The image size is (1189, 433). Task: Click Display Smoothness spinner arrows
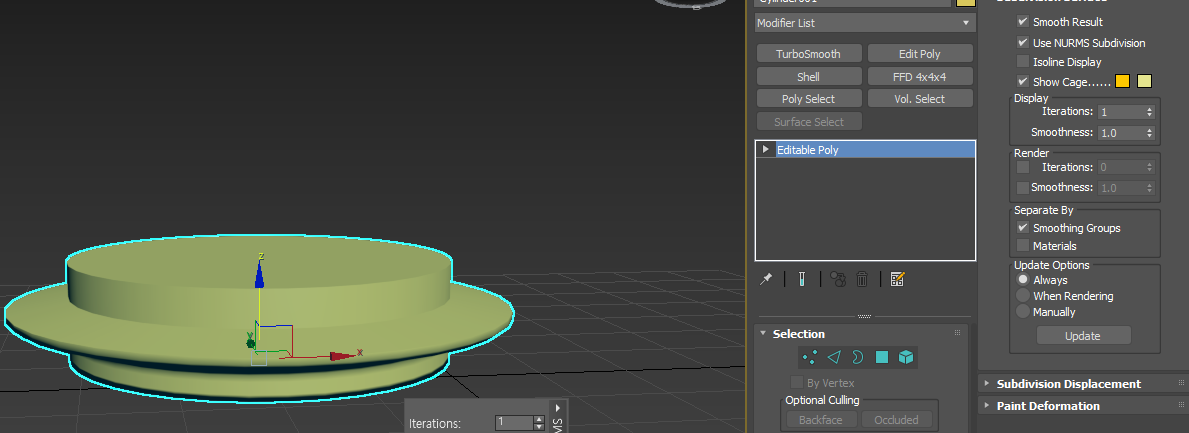(x=1150, y=133)
